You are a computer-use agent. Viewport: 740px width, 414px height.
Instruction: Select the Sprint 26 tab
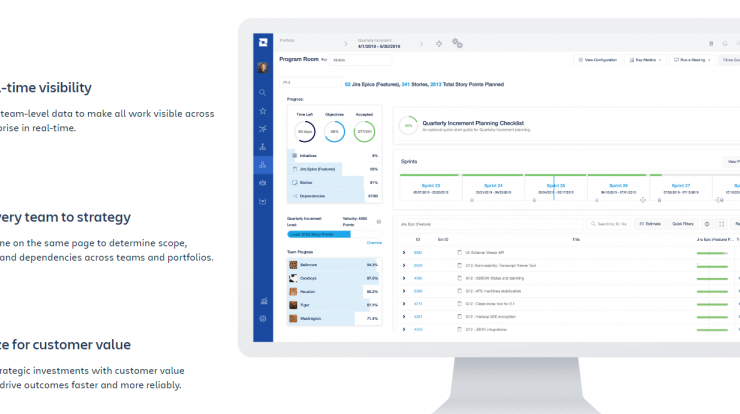[x=618, y=188]
